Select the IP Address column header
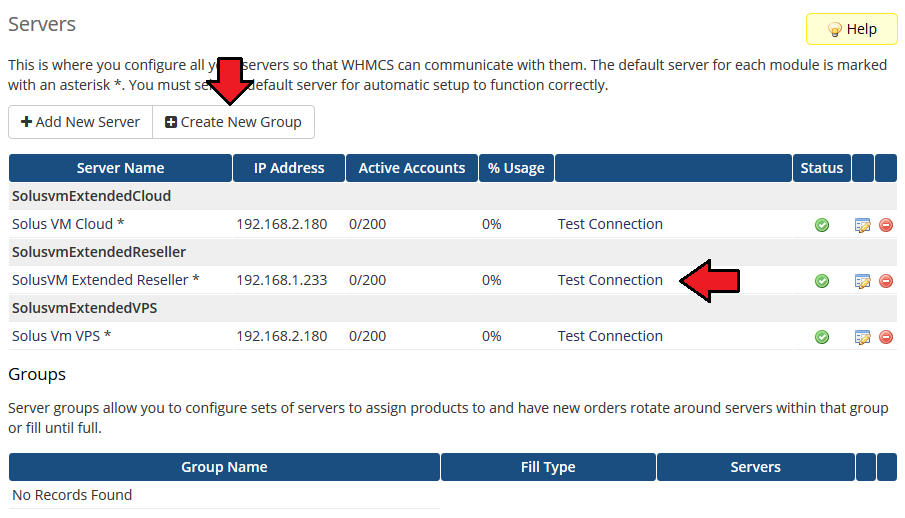 (289, 168)
